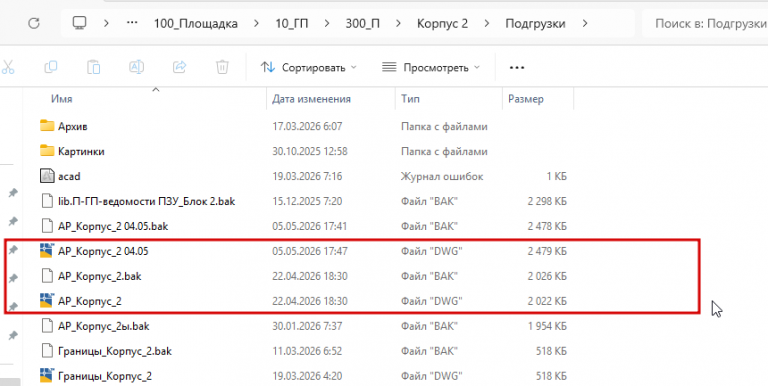
Task: Click date 19.03.2026 4:20
Action: click(x=307, y=376)
